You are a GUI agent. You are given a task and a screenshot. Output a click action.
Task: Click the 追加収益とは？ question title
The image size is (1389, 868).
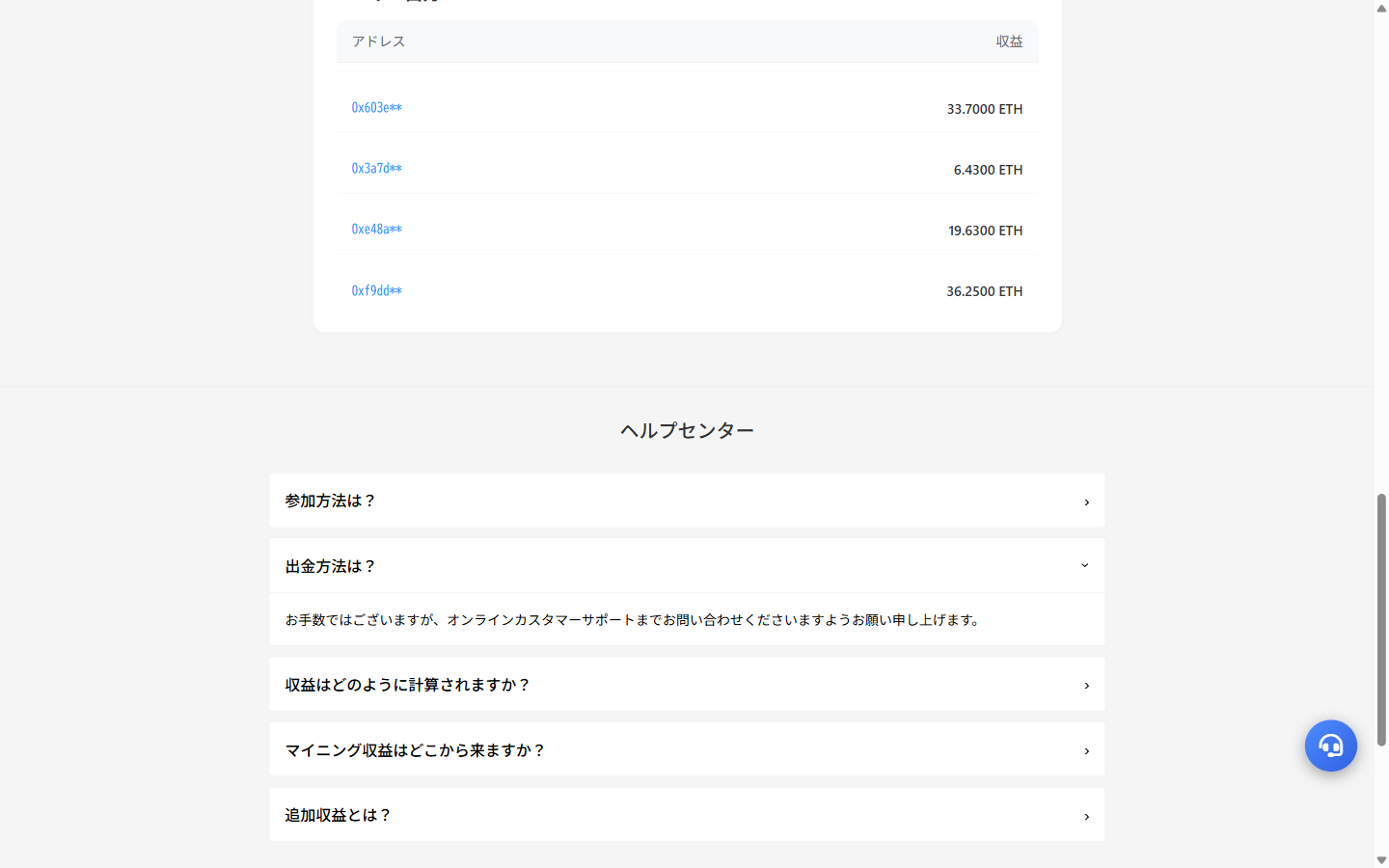click(338, 815)
